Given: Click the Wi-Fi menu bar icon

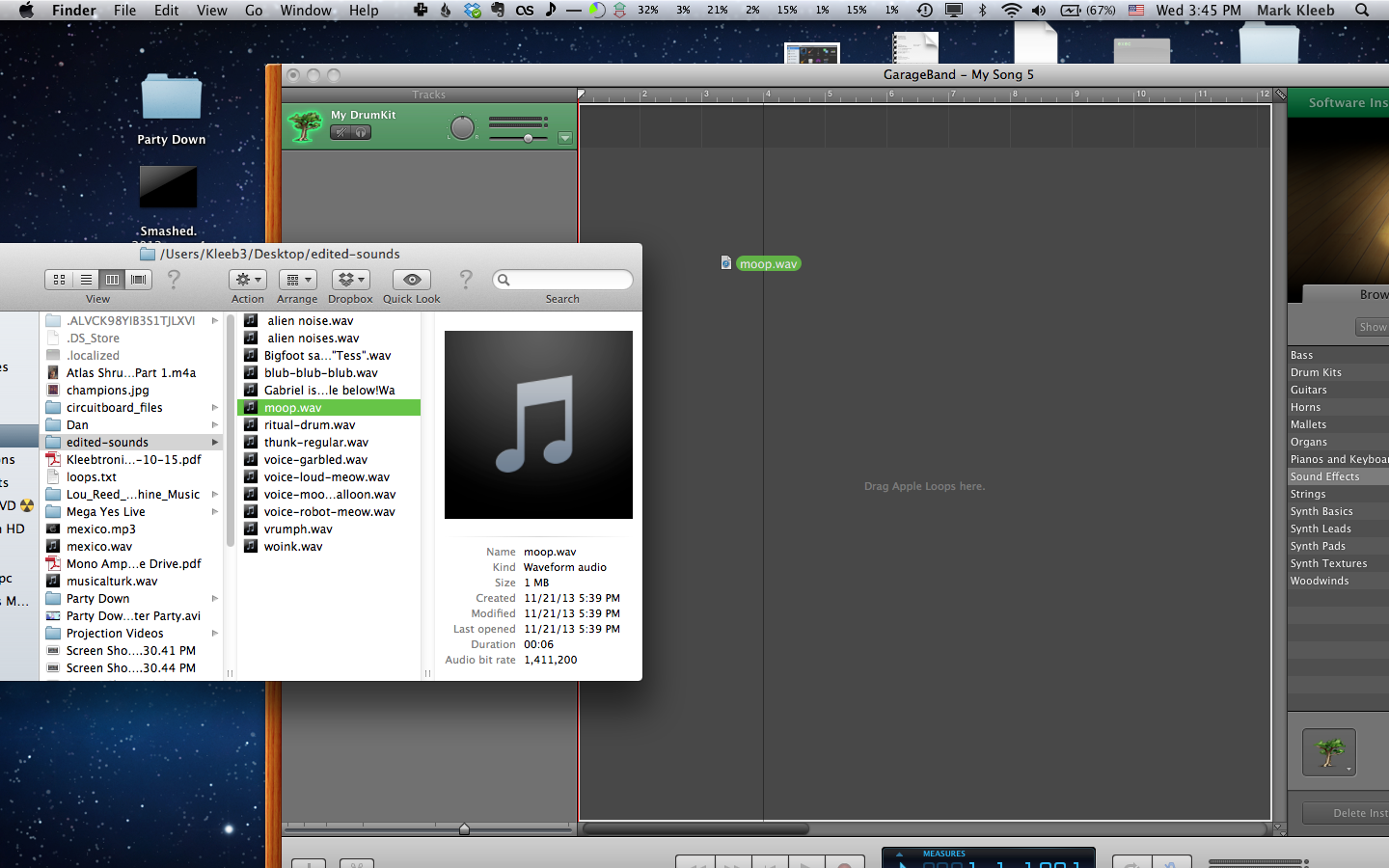Looking at the screenshot, I should pos(1011,10).
